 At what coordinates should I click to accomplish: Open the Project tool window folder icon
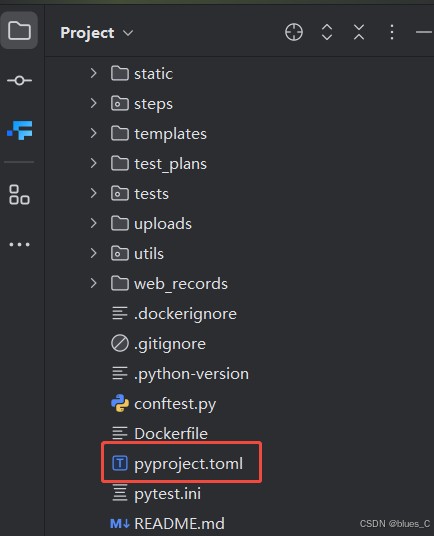coord(19,30)
